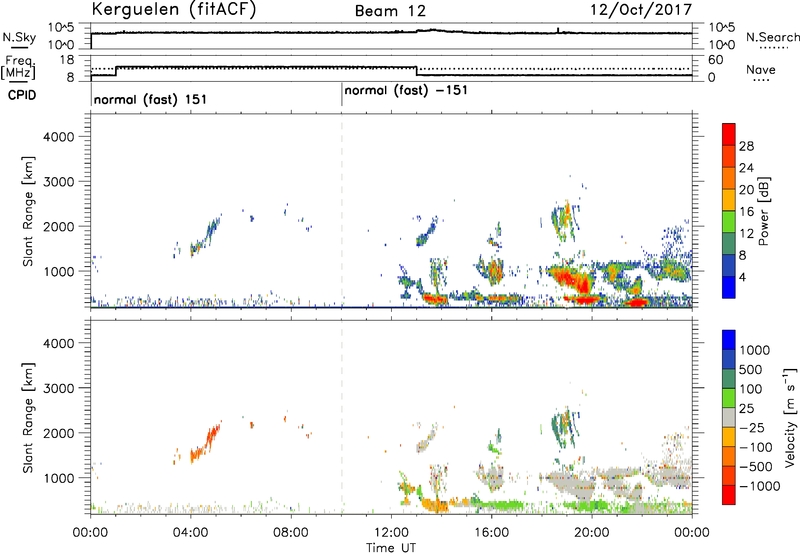Click the '3000' tick of the velocity panel
The height and width of the screenshot is (554, 800).
coord(59,388)
